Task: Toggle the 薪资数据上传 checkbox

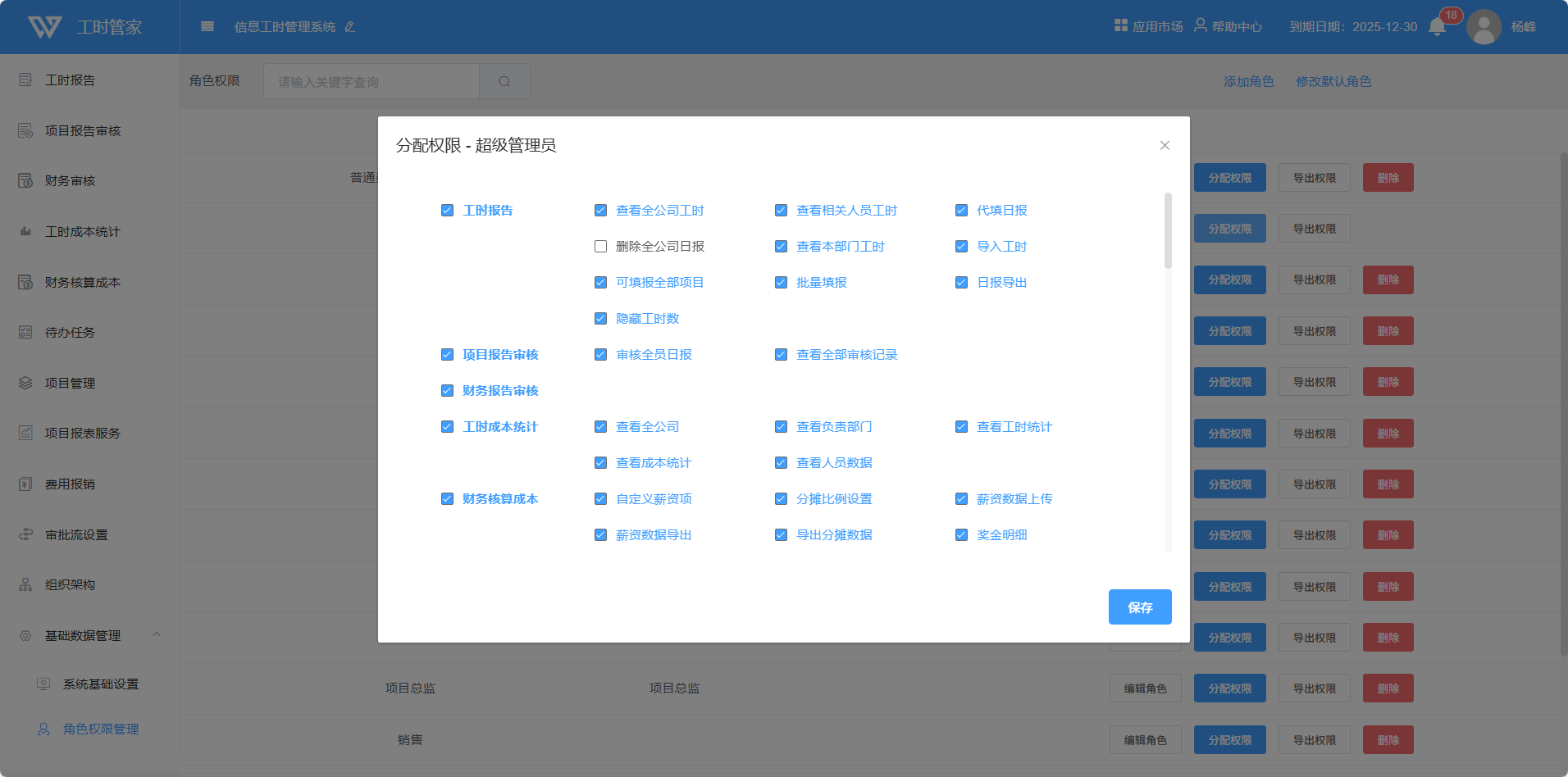Action: [961, 499]
